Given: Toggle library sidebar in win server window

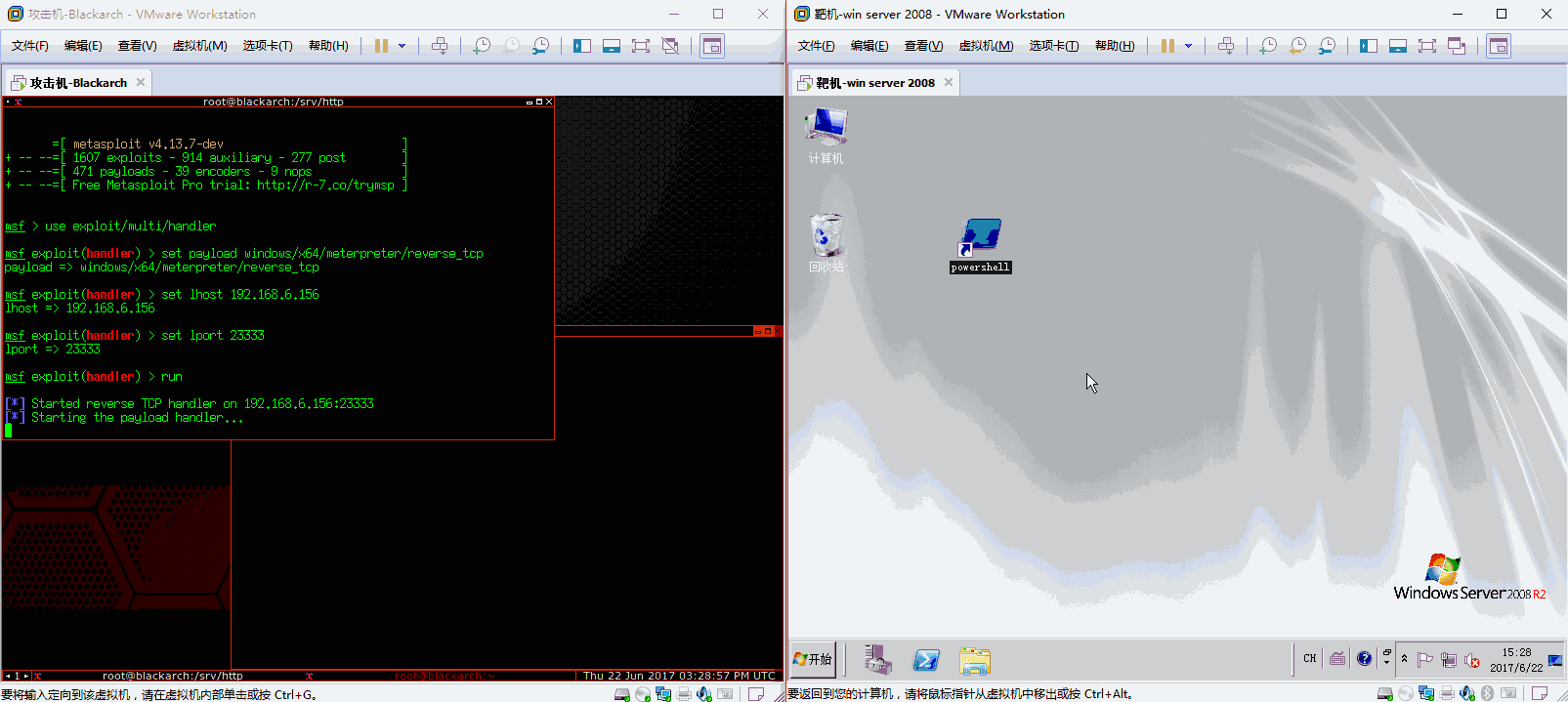Looking at the screenshot, I should tap(1369, 46).
